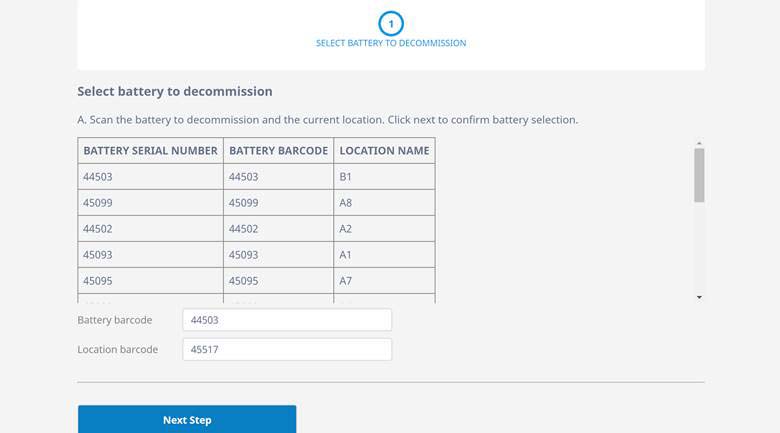
Task: Click the Location Name column header
Action: tap(384, 151)
